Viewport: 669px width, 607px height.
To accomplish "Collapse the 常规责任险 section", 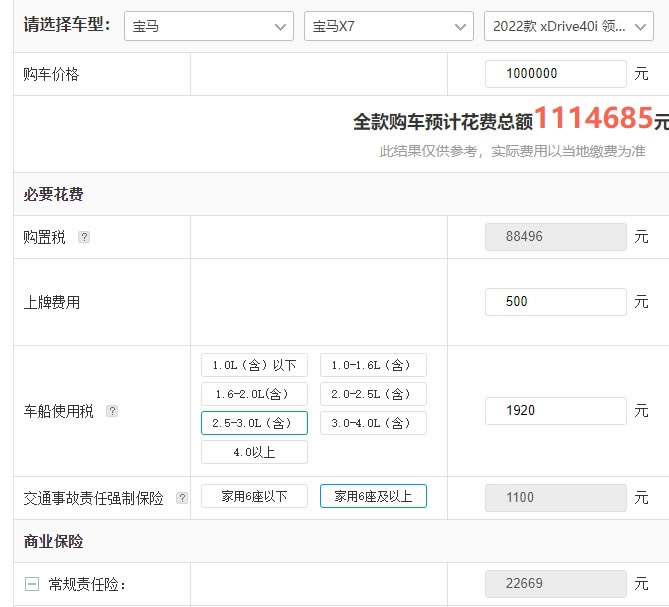I will click(x=32, y=584).
